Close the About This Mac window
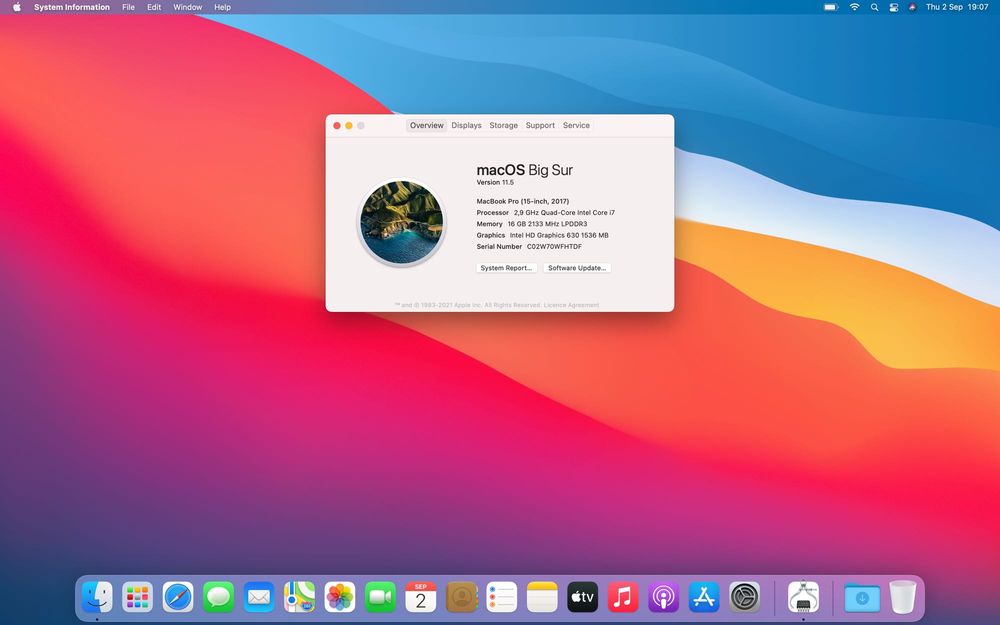 point(337,126)
